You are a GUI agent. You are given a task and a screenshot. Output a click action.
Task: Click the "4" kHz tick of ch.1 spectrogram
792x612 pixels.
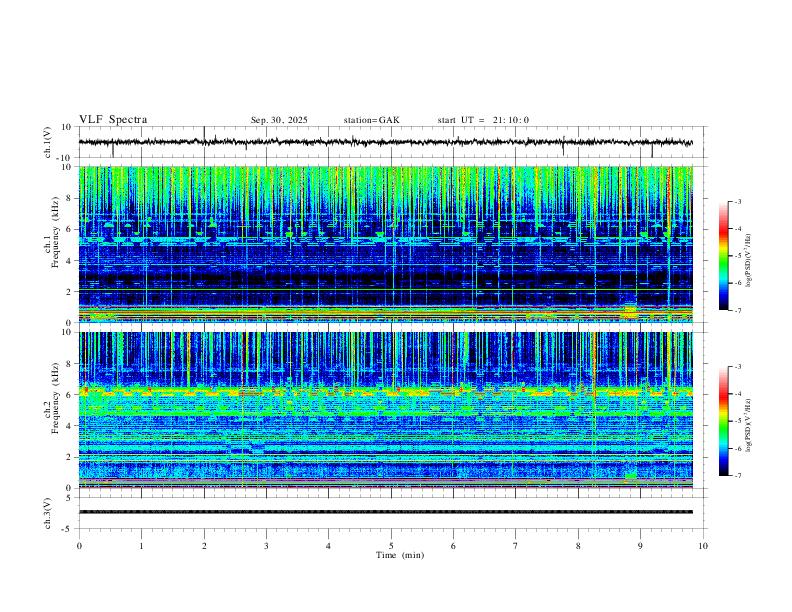pyautogui.click(x=69, y=261)
